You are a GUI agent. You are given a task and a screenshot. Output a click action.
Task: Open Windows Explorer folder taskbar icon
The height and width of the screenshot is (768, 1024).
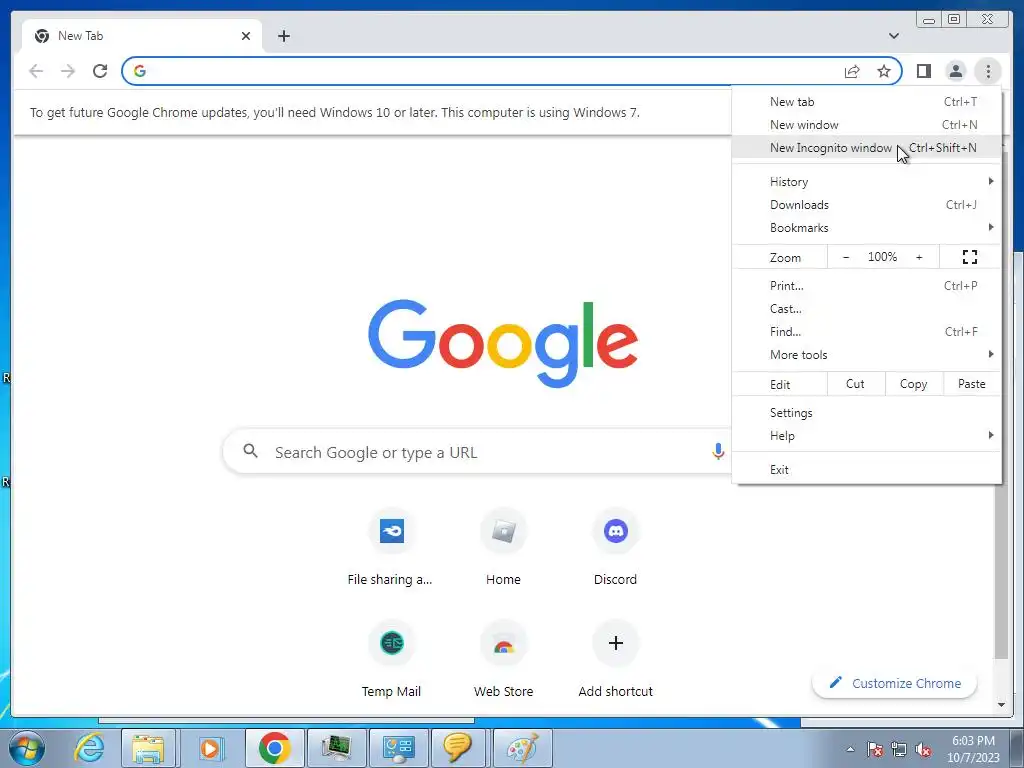(148, 748)
